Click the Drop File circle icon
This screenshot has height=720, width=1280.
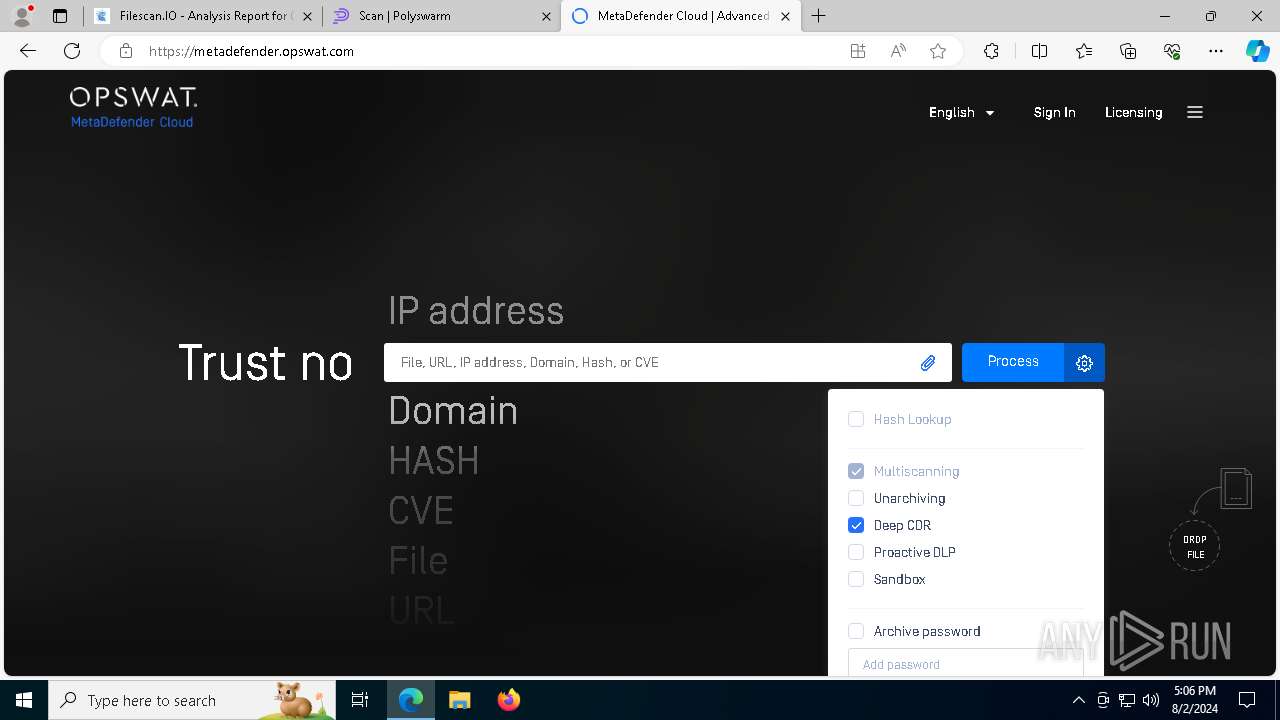pos(1195,546)
